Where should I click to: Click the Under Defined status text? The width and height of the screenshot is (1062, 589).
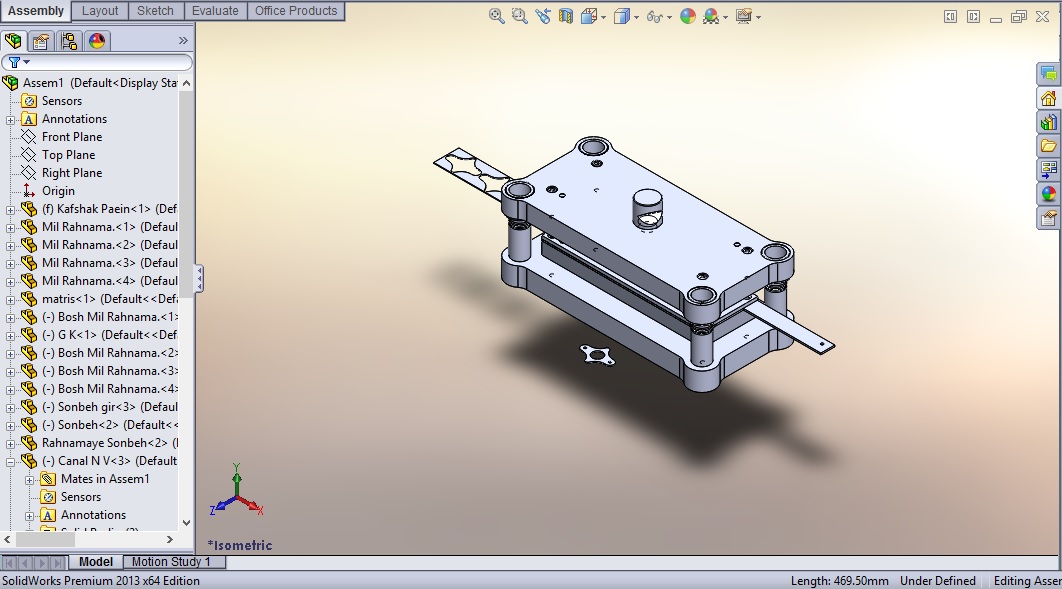937,581
